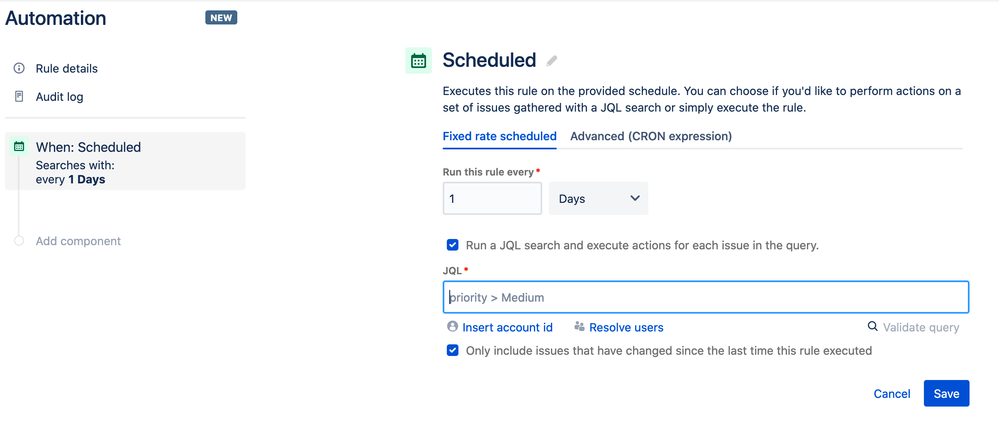Switch to Advanced (CRON expression) tab
The height and width of the screenshot is (424, 999).
(x=651, y=136)
